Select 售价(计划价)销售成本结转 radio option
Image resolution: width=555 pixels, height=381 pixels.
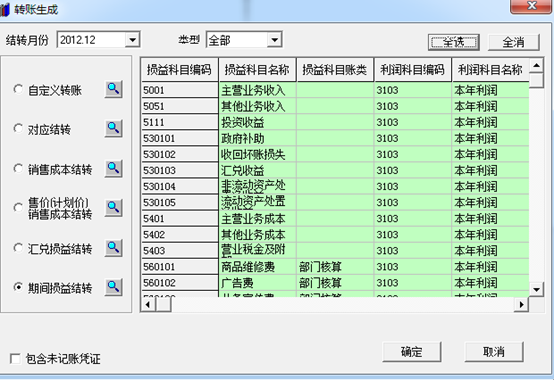tap(18, 208)
